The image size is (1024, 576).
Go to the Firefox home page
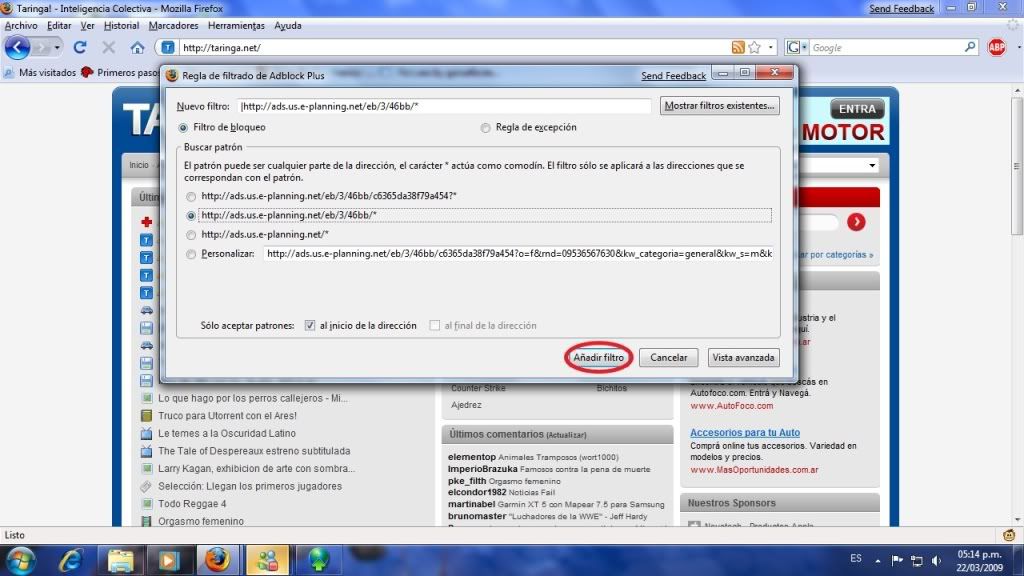[137, 48]
